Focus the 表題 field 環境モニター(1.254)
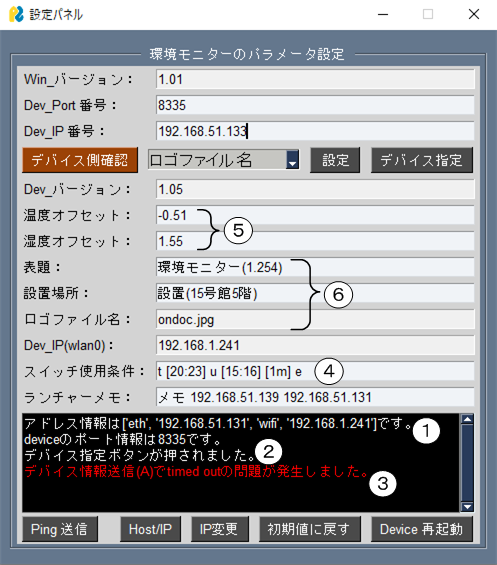 (315, 267)
